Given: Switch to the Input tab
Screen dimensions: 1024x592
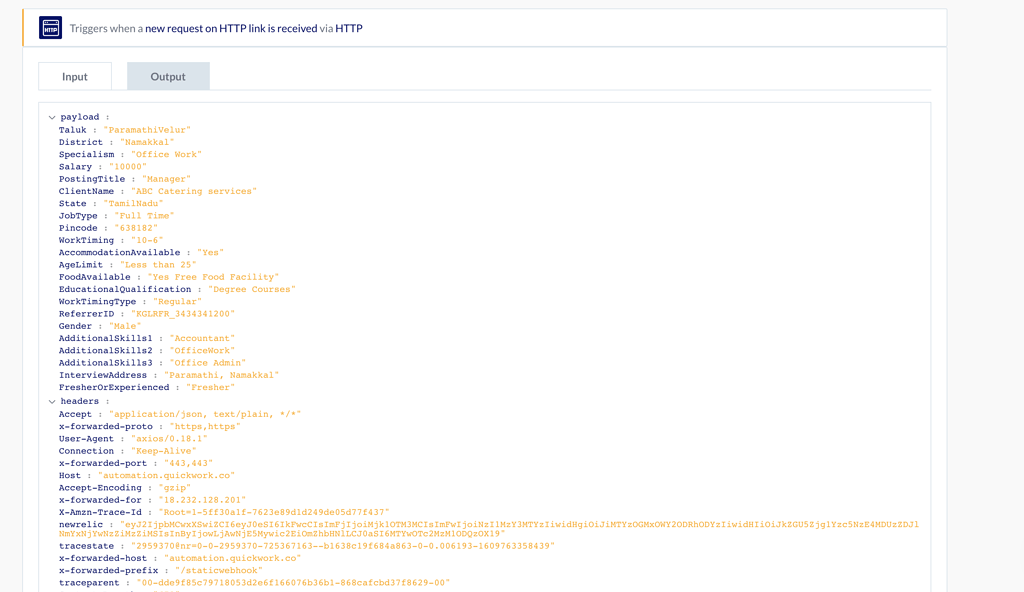Looking at the screenshot, I should tap(74, 75).
